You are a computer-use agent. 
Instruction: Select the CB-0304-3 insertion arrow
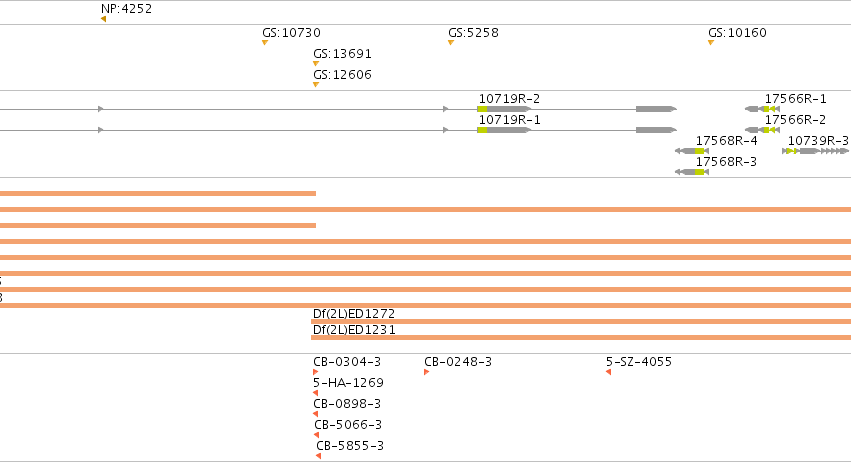coord(315,372)
